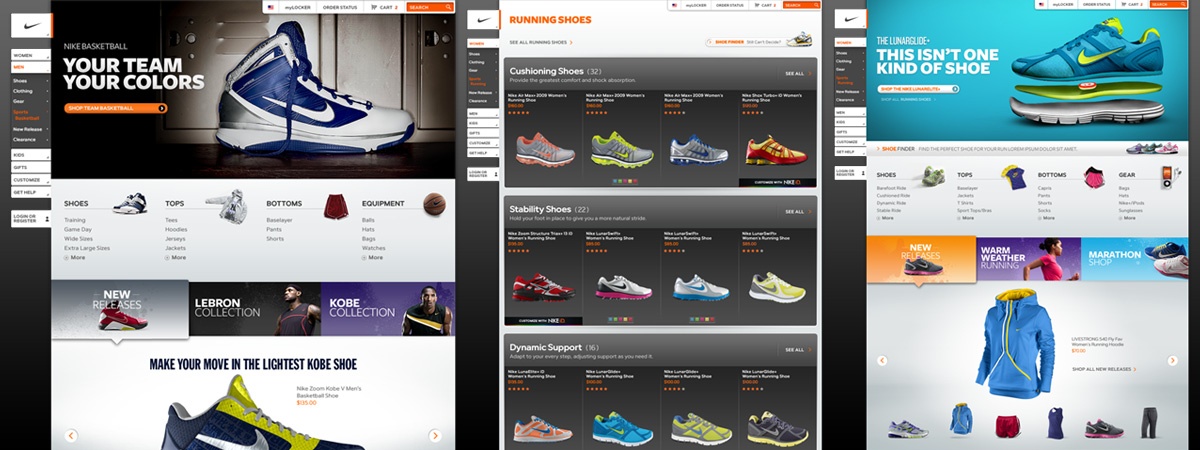Click the next arrow on the Kobe shoe carousel

click(x=435, y=435)
